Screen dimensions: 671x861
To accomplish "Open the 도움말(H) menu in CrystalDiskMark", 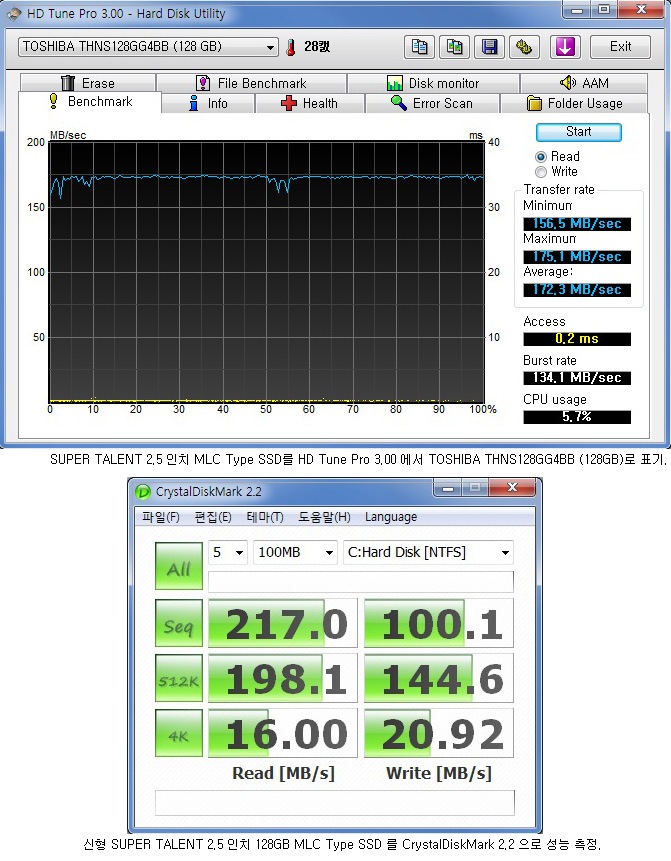I will click(324, 517).
